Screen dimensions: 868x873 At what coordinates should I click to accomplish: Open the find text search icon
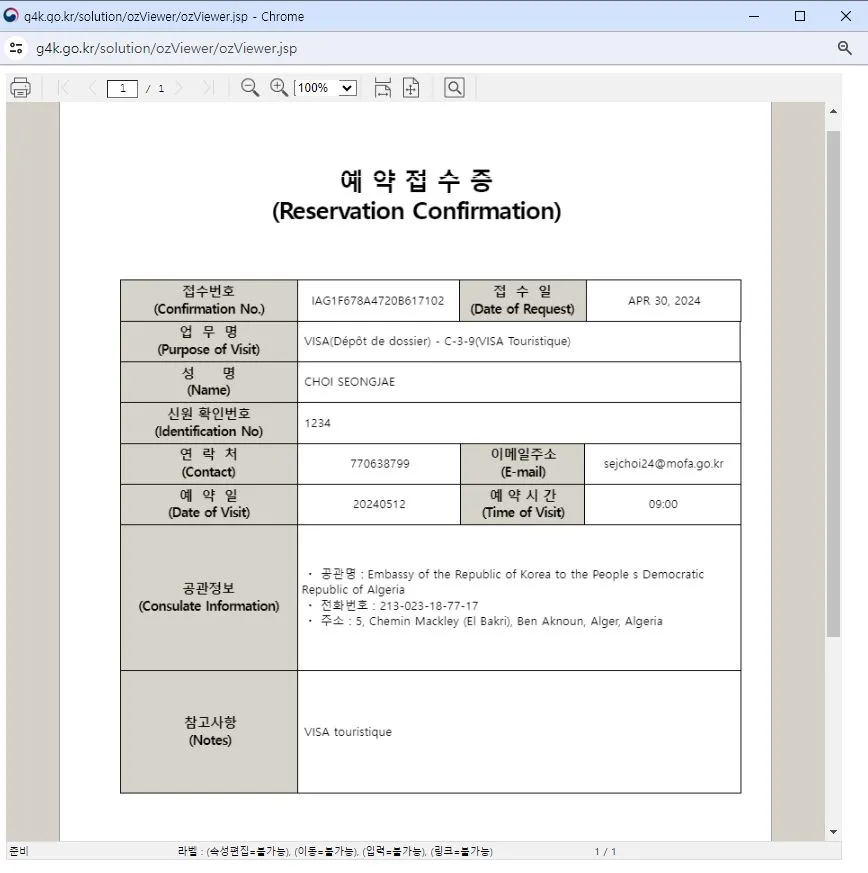(454, 88)
